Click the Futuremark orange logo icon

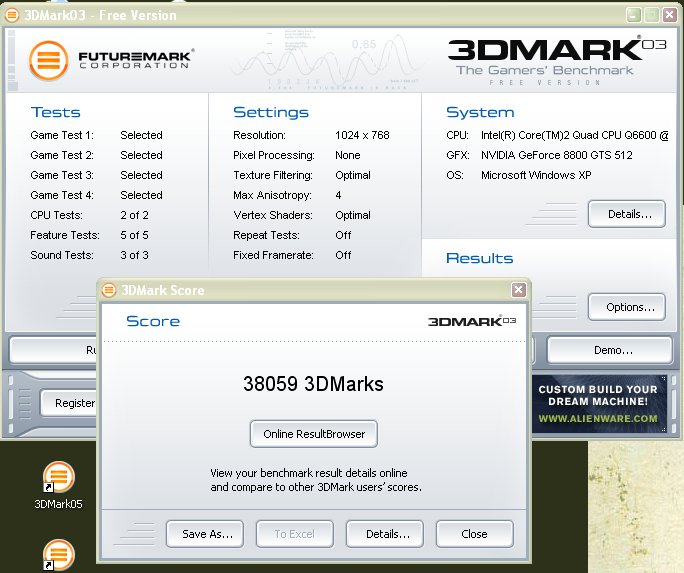[48, 60]
